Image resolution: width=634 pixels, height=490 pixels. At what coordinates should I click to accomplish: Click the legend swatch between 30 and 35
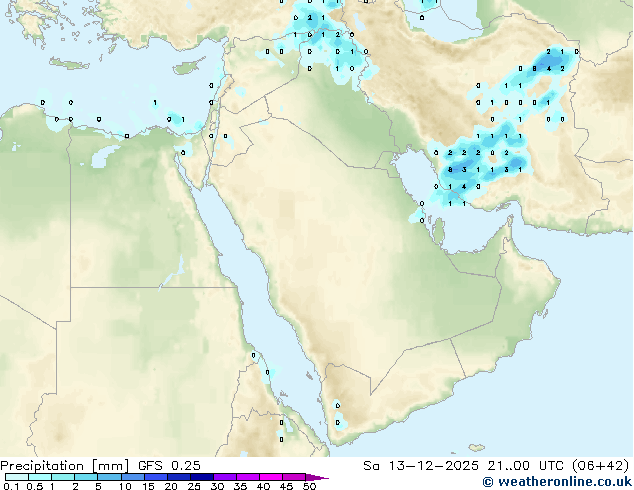click(x=224, y=477)
